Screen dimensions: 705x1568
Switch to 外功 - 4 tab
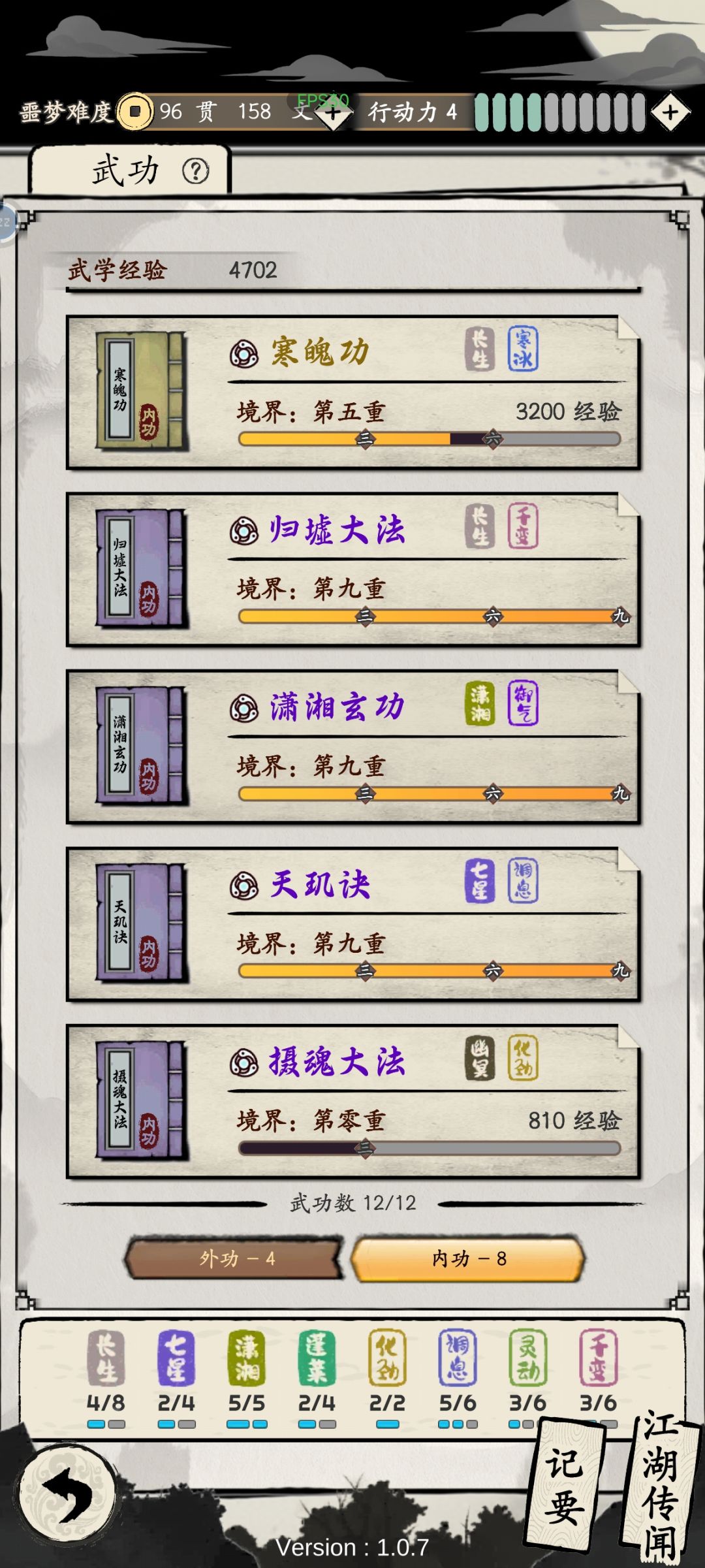234,1258
